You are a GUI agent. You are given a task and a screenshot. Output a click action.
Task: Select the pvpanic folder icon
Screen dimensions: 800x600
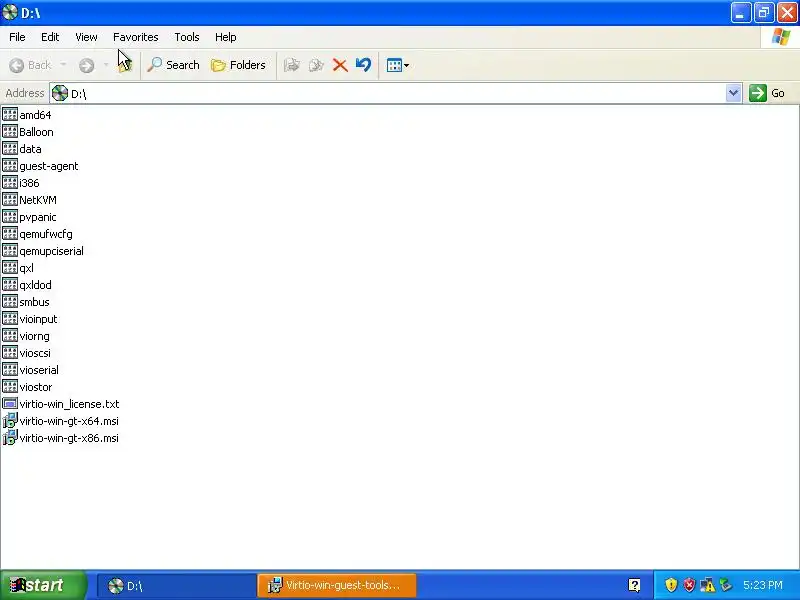pos(10,217)
